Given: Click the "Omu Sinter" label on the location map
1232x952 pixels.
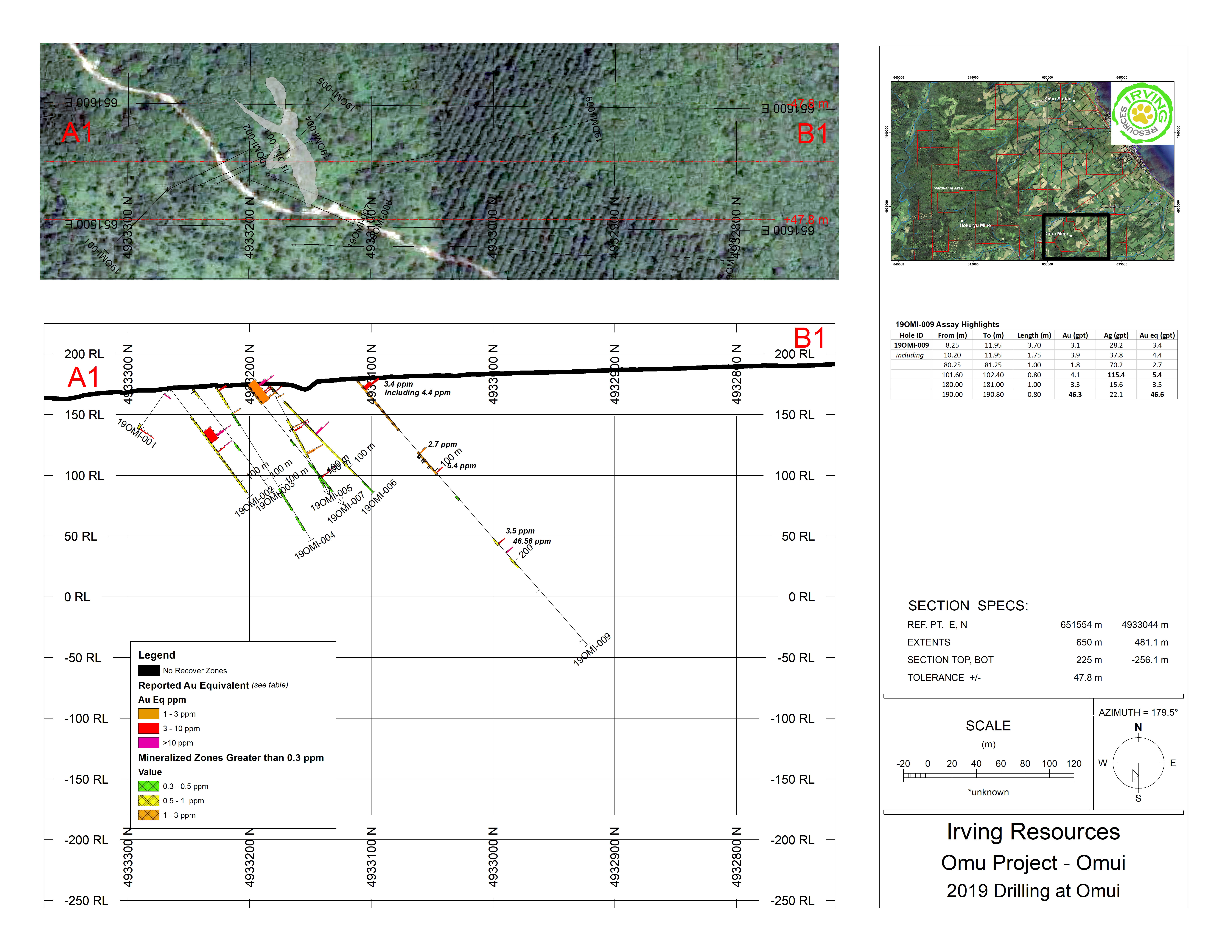Looking at the screenshot, I should click(x=1058, y=99).
